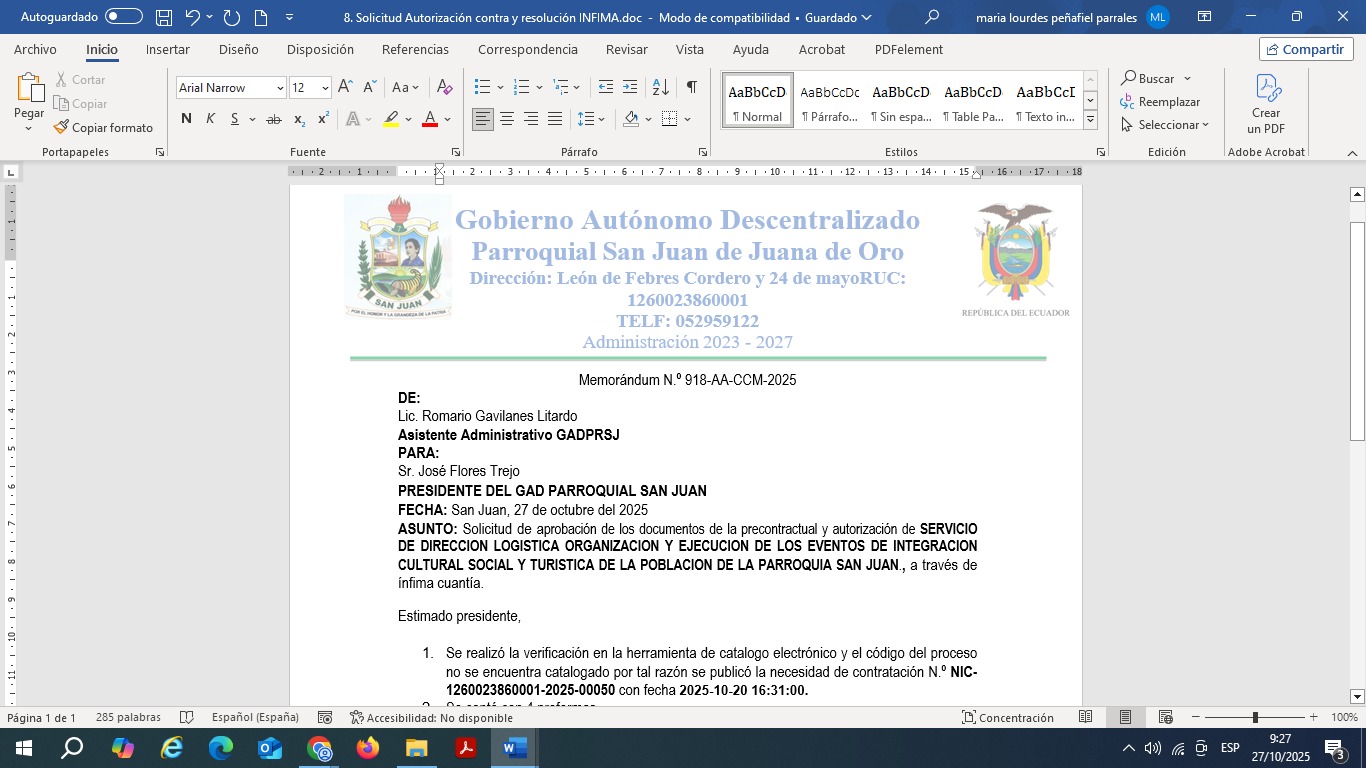1366x768 pixels.
Task: Toggle the Autoguardado switch
Action: pyautogui.click(x=123, y=17)
